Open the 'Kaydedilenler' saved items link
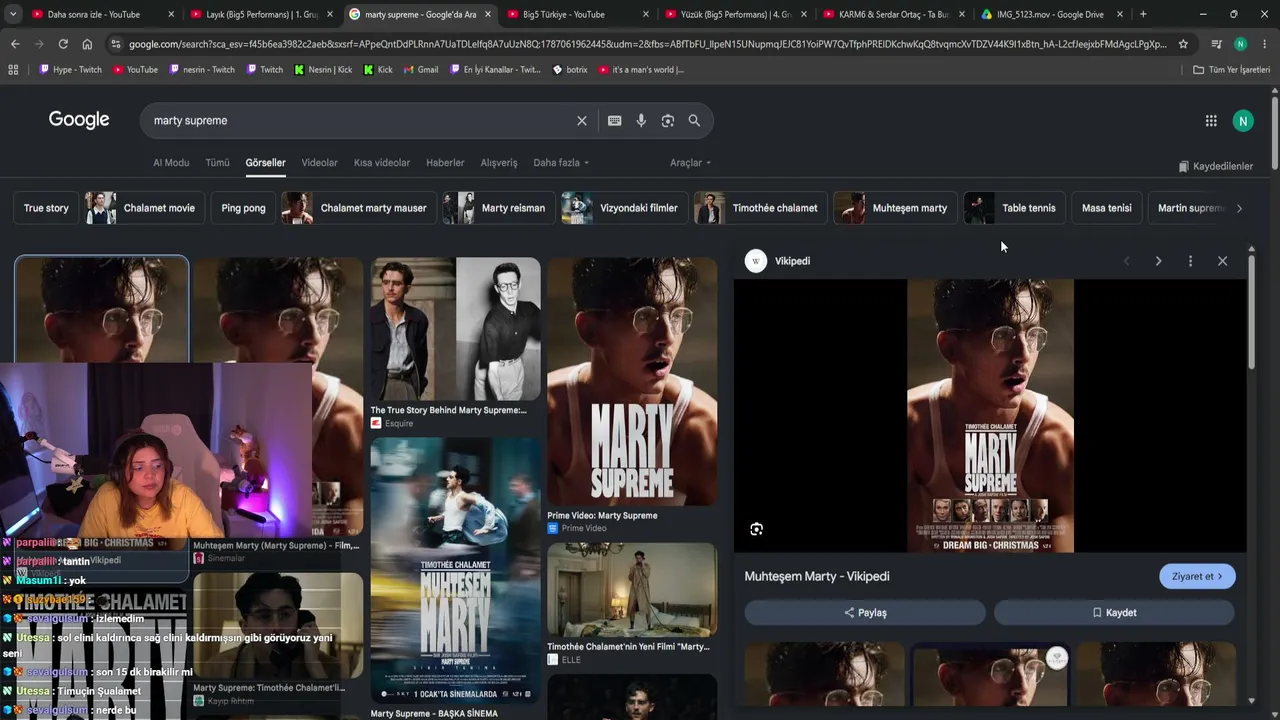The image size is (1280, 720). (1215, 166)
